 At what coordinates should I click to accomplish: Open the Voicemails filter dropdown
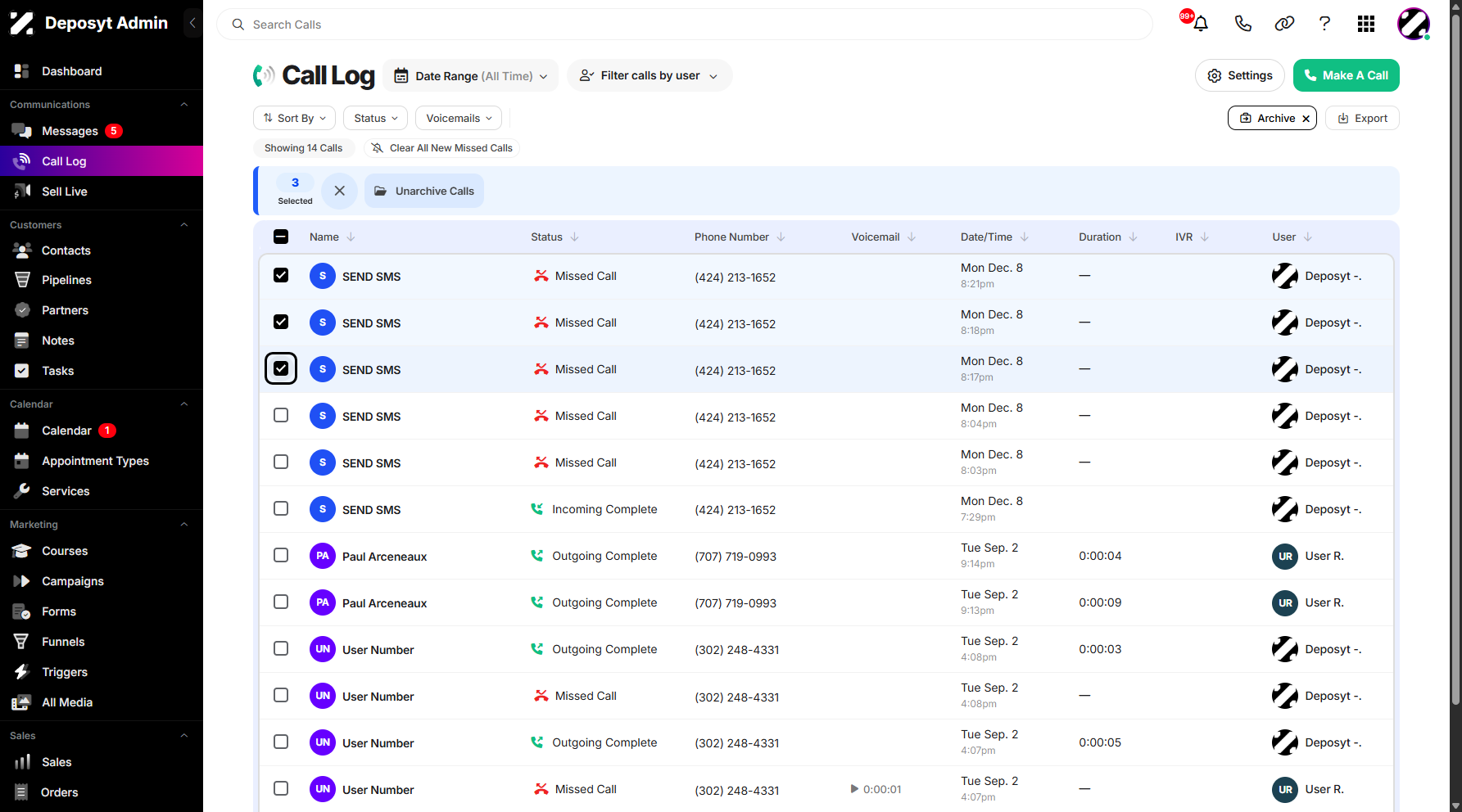click(459, 118)
